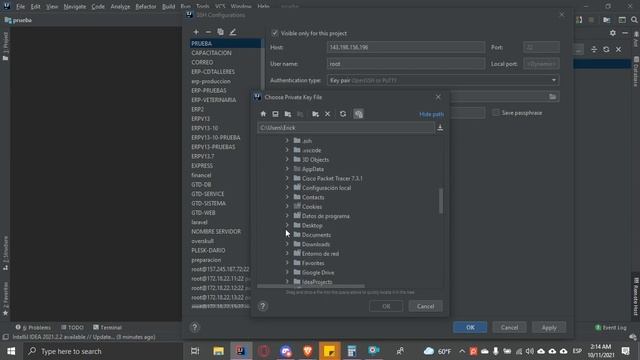This screenshot has width=640, height=360.
Task: Expand the 3D Objects folder
Action: tap(287, 159)
